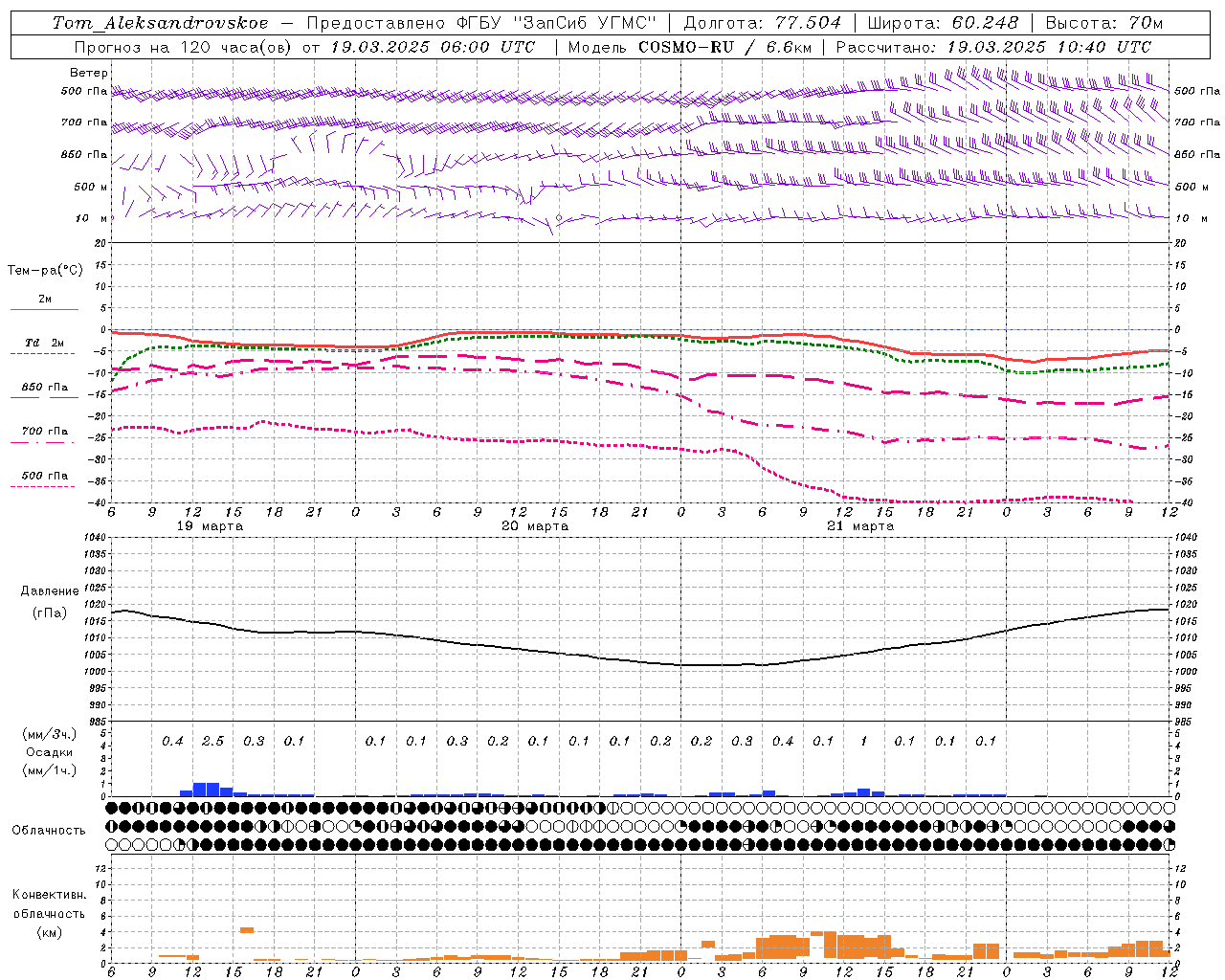Viewport: 1225px width, 980px height.
Task: Click the Td 2м legend entry
Action: pyautogui.click(x=44, y=343)
